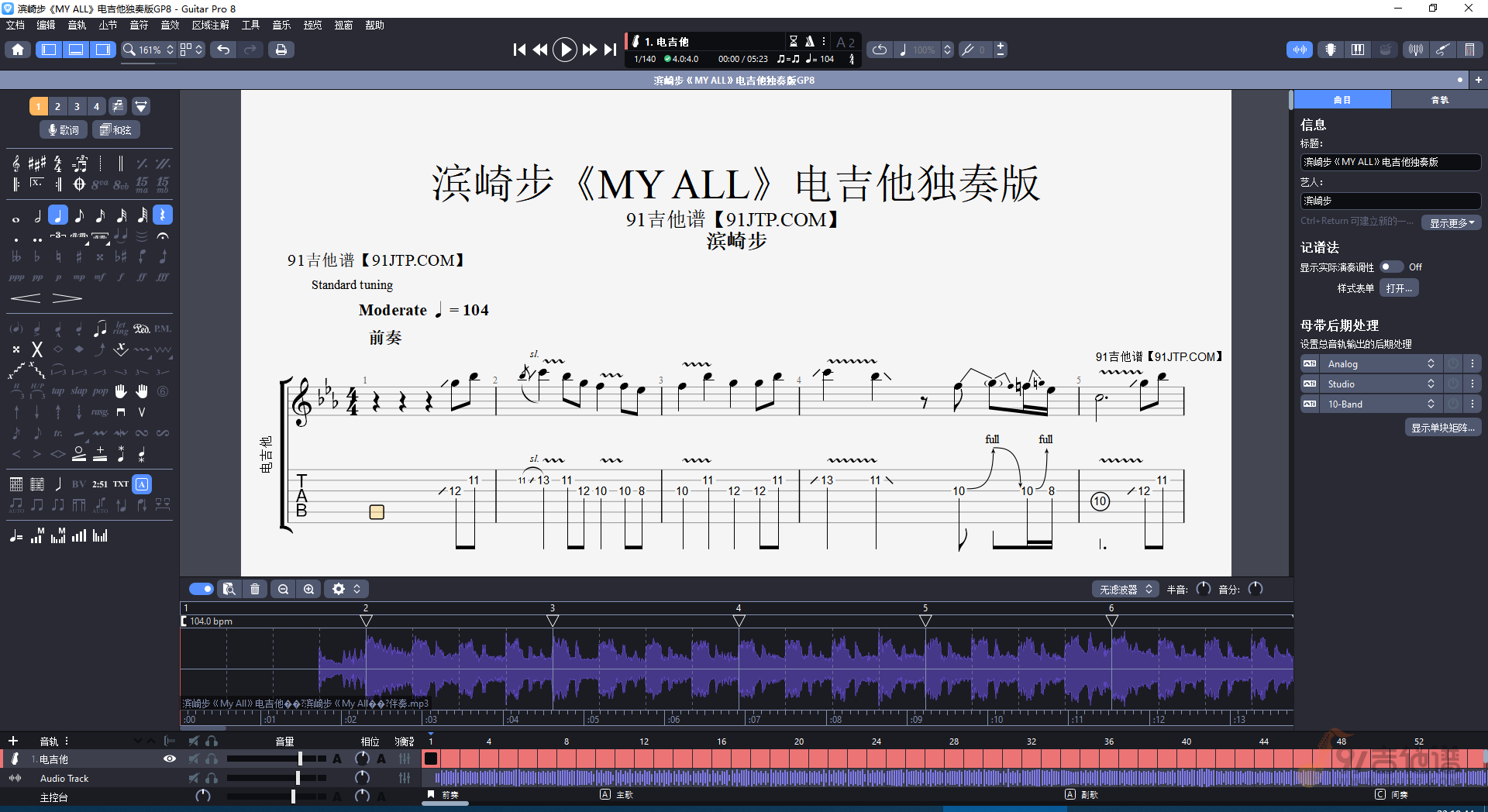Image resolution: width=1488 pixels, height=812 pixels.
Task: Open the 文档 file menu
Action: pos(15,25)
